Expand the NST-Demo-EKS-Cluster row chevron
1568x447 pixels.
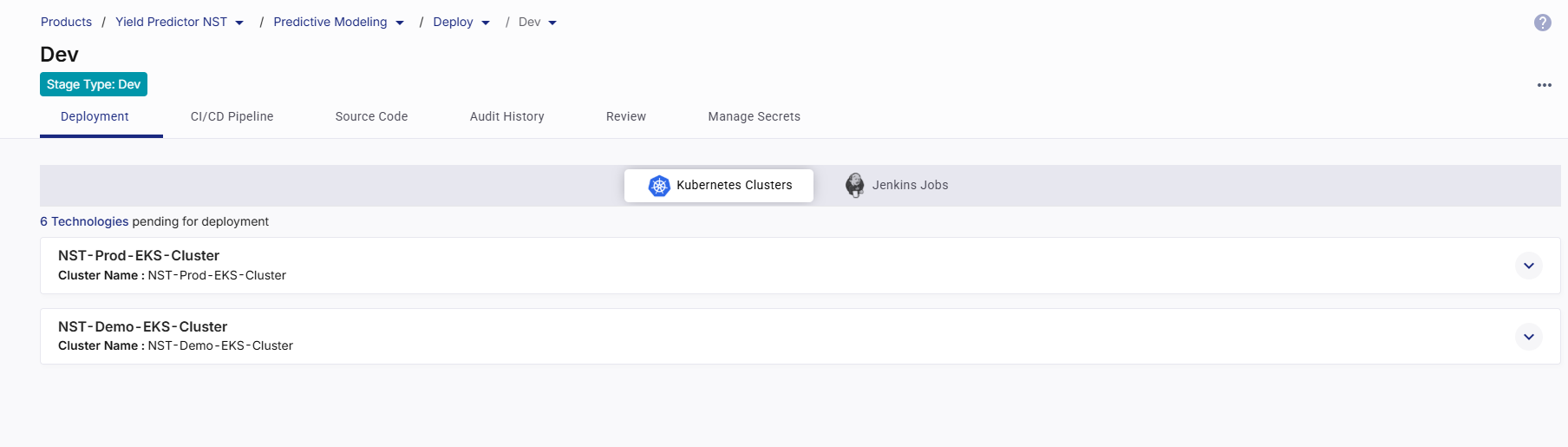(1528, 337)
